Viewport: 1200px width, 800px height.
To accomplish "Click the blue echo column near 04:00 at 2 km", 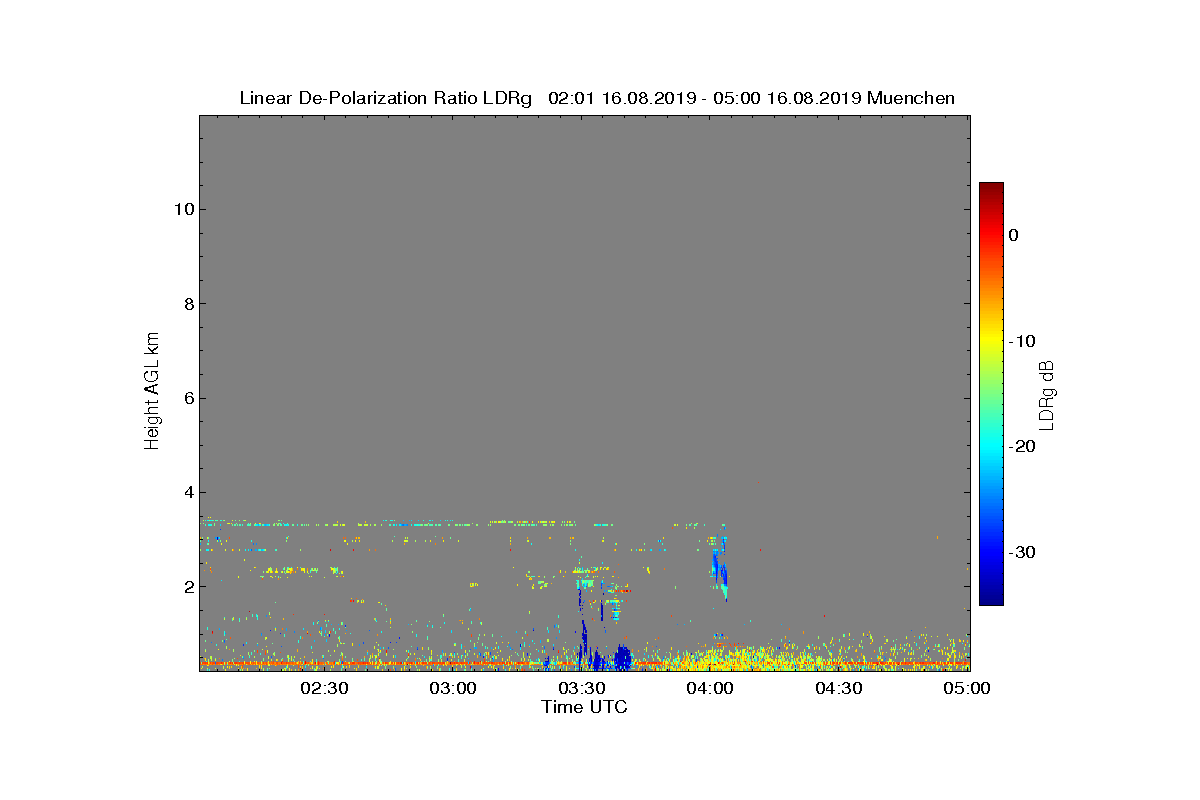I will (719, 570).
